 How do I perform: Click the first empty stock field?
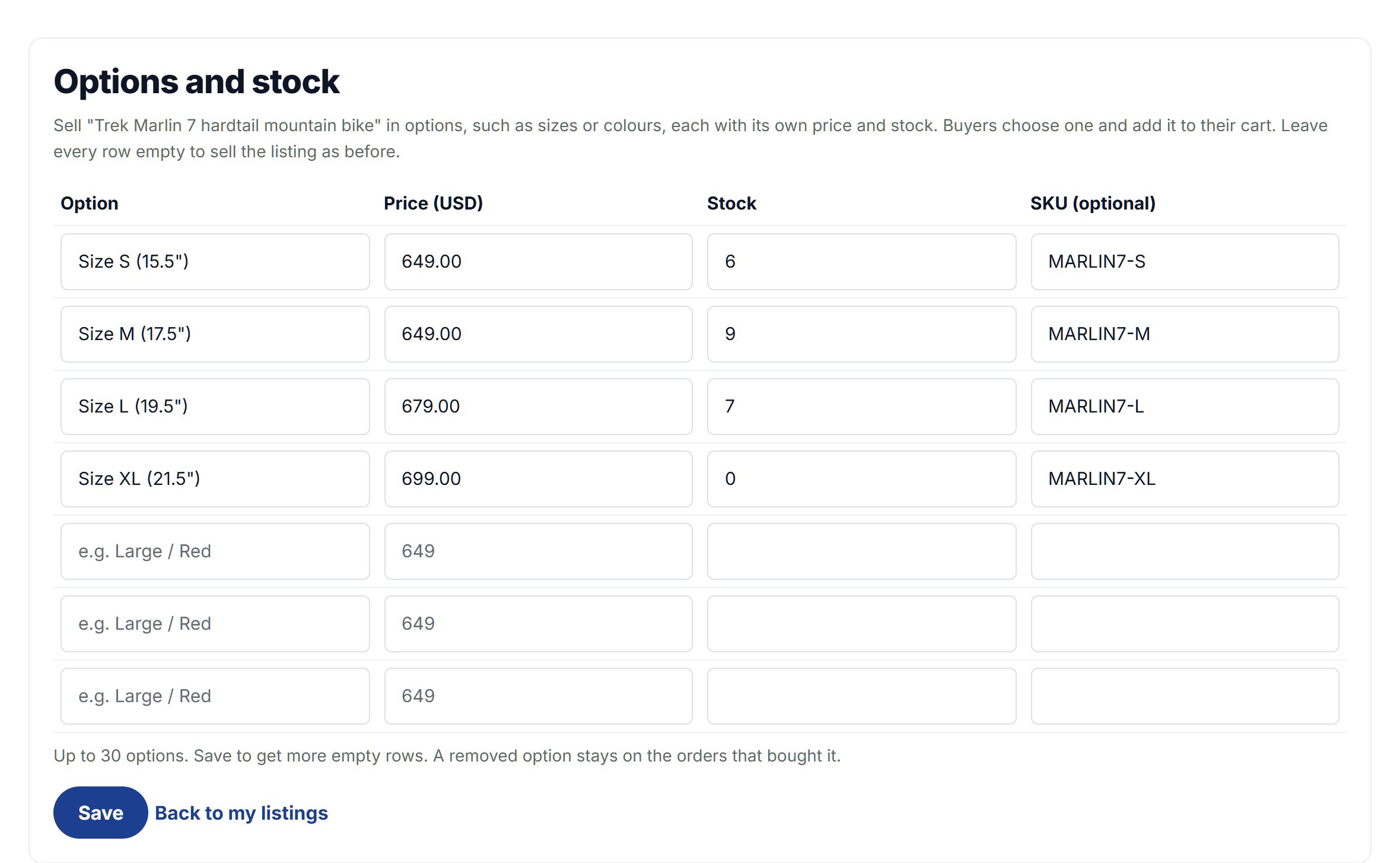click(861, 551)
